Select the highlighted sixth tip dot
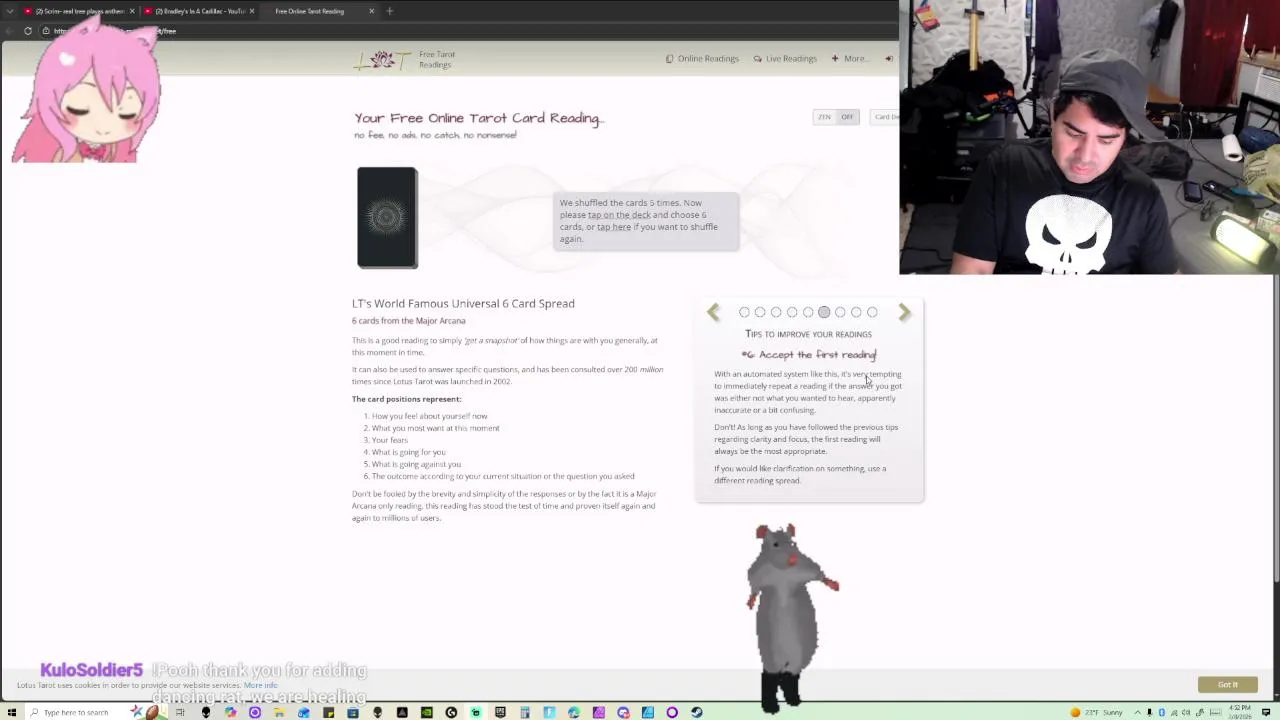Screen dimensions: 1280x720 click(824, 312)
